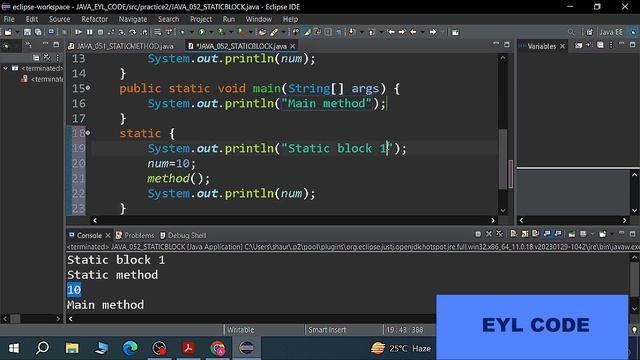This screenshot has width=640, height=360.
Task: Open the File menu
Action: point(9,19)
